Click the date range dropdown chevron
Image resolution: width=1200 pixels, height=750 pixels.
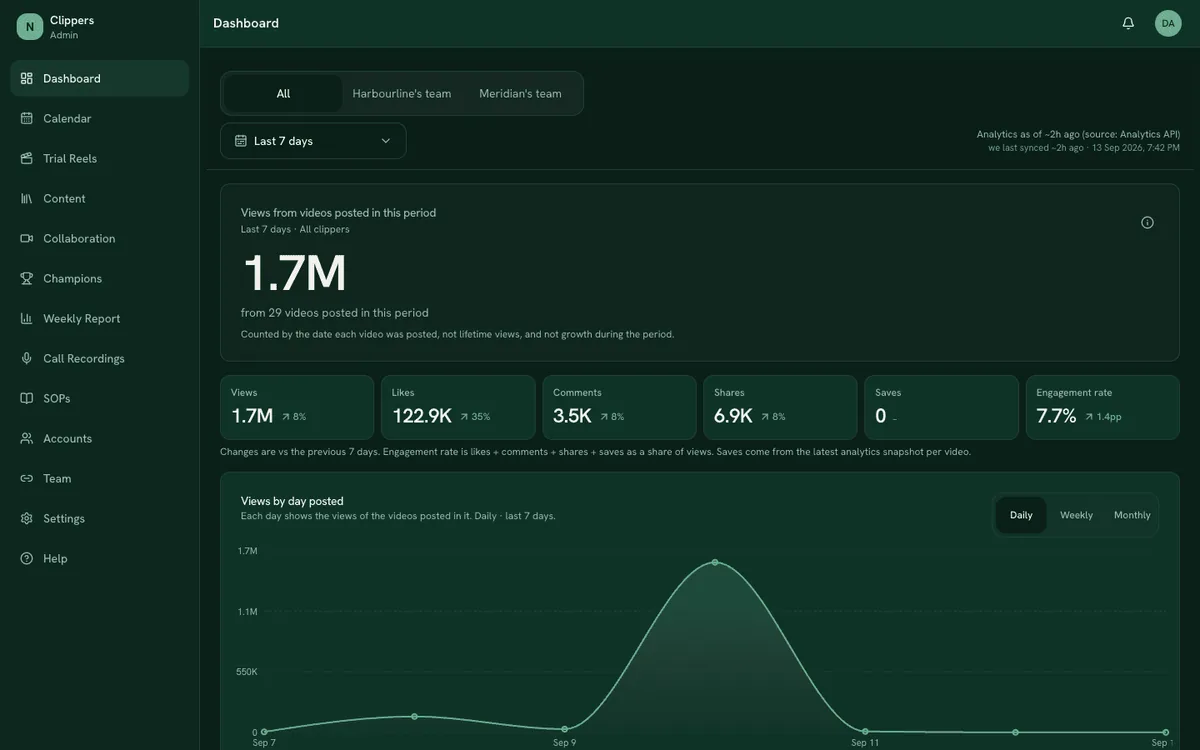click(x=386, y=141)
